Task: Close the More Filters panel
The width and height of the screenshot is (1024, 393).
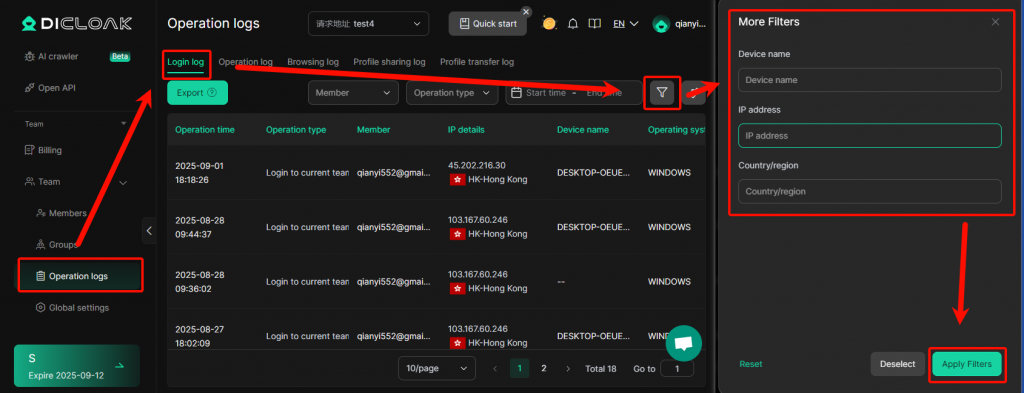Action: coord(995,22)
